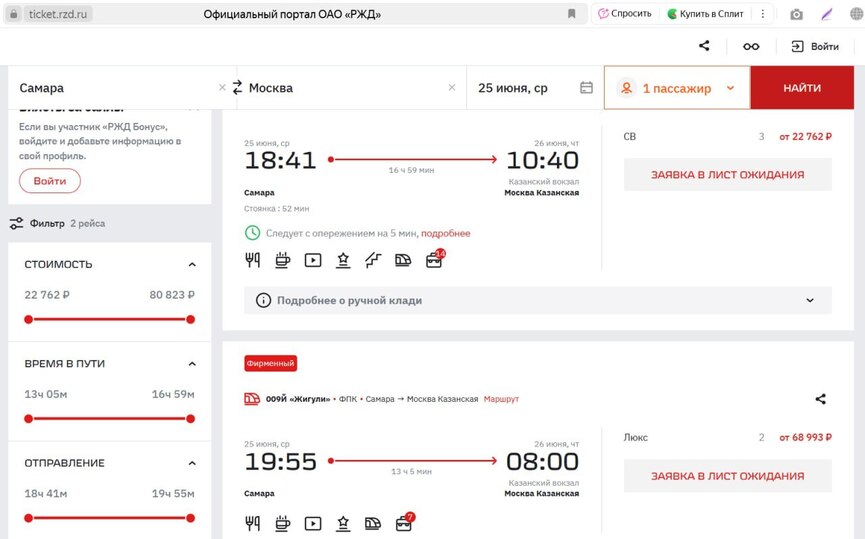865x539 pixels.
Task: Select Люкс class от 68 993 ₽
Action: point(728,437)
